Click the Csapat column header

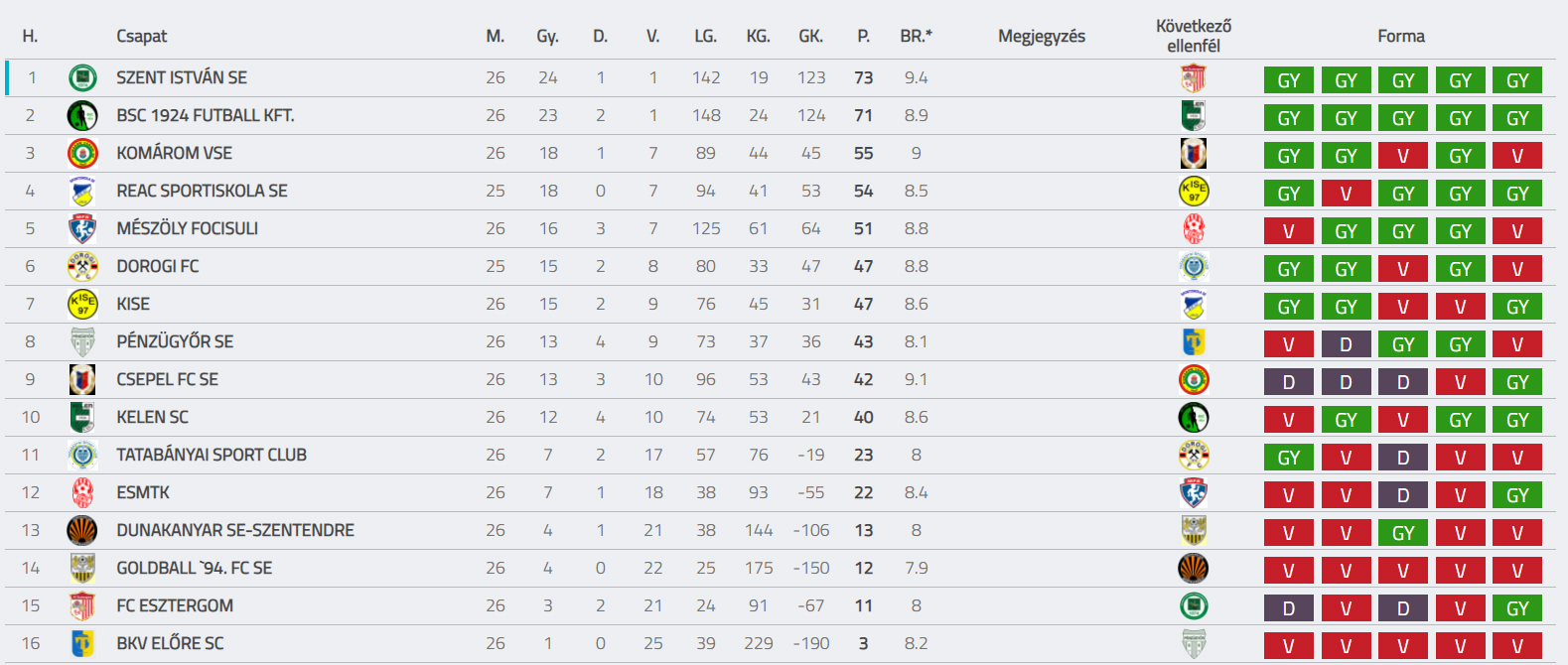pyautogui.click(x=142, y=36)
